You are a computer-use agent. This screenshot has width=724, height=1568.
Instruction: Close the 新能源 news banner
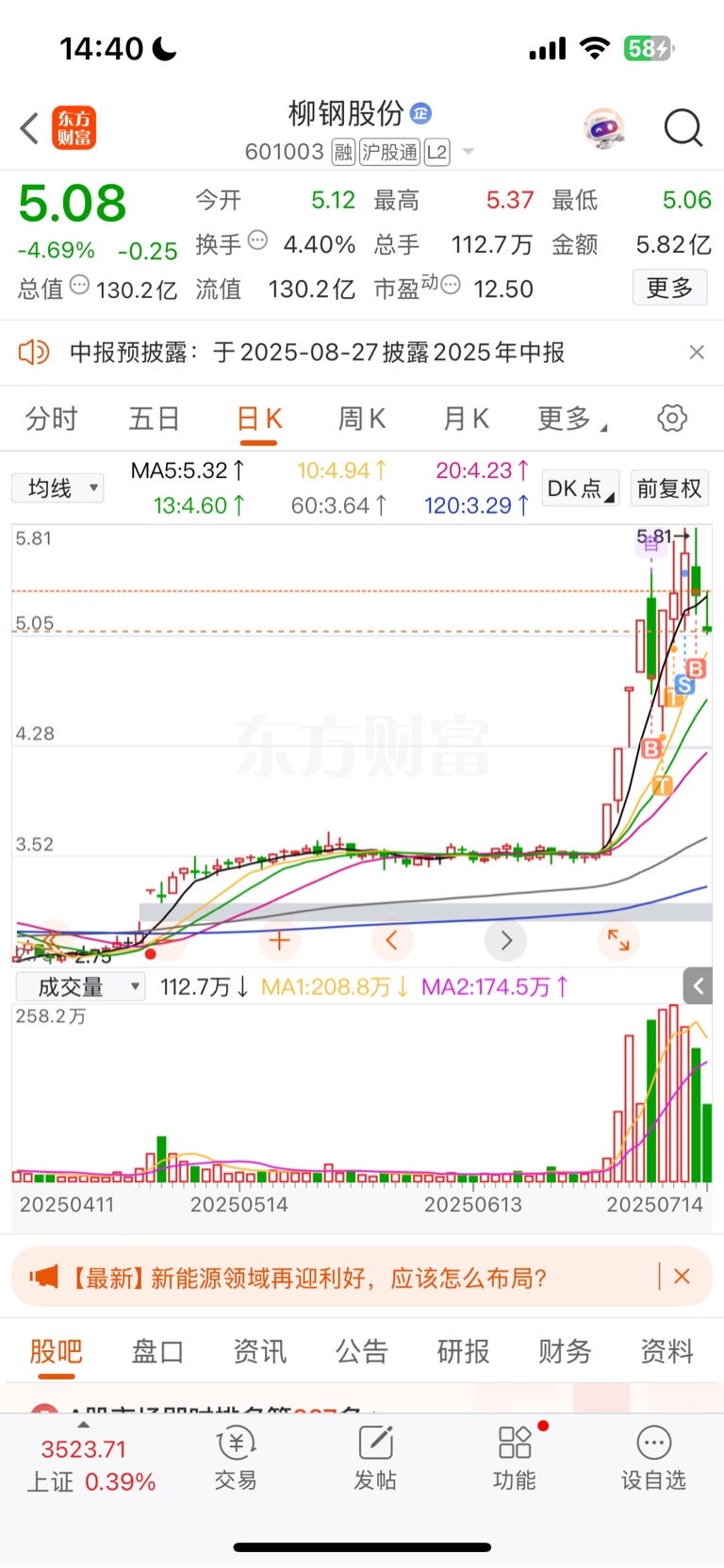pos(683,1277)
